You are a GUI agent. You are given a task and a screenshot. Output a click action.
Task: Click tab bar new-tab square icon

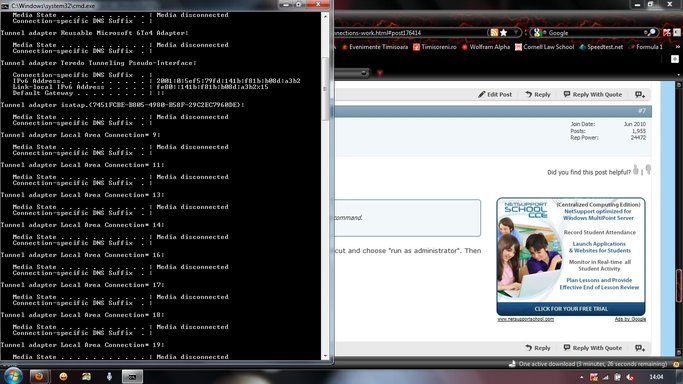675,59
